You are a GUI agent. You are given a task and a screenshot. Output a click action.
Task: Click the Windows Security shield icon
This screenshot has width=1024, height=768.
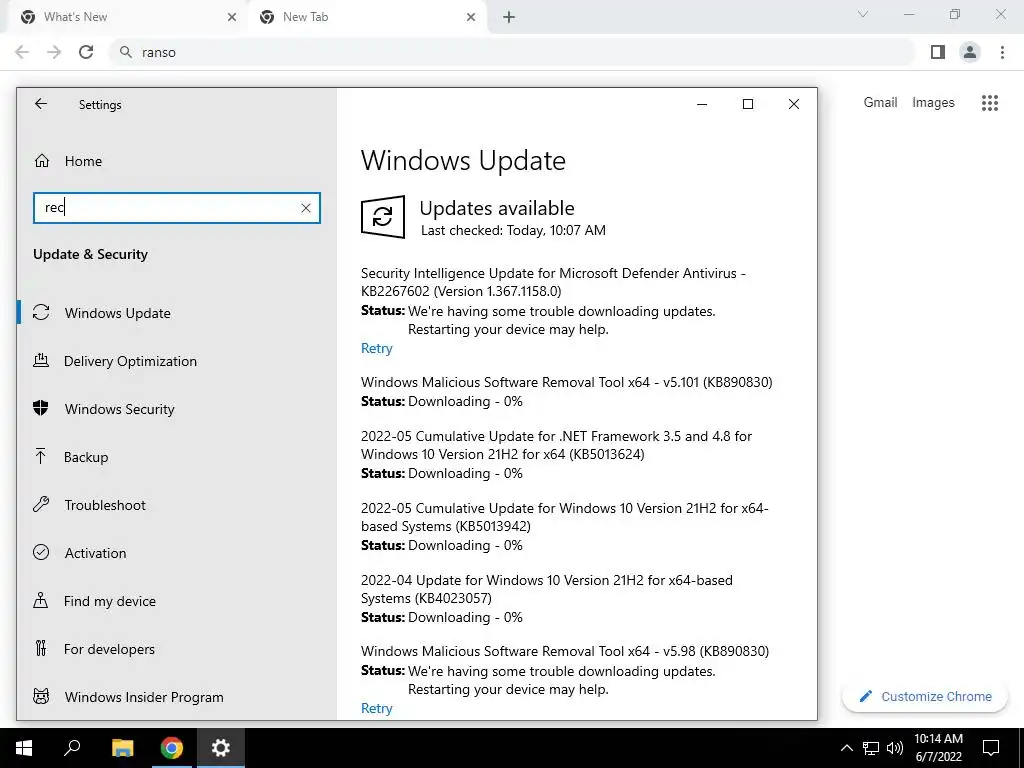(x=41, y=408)
